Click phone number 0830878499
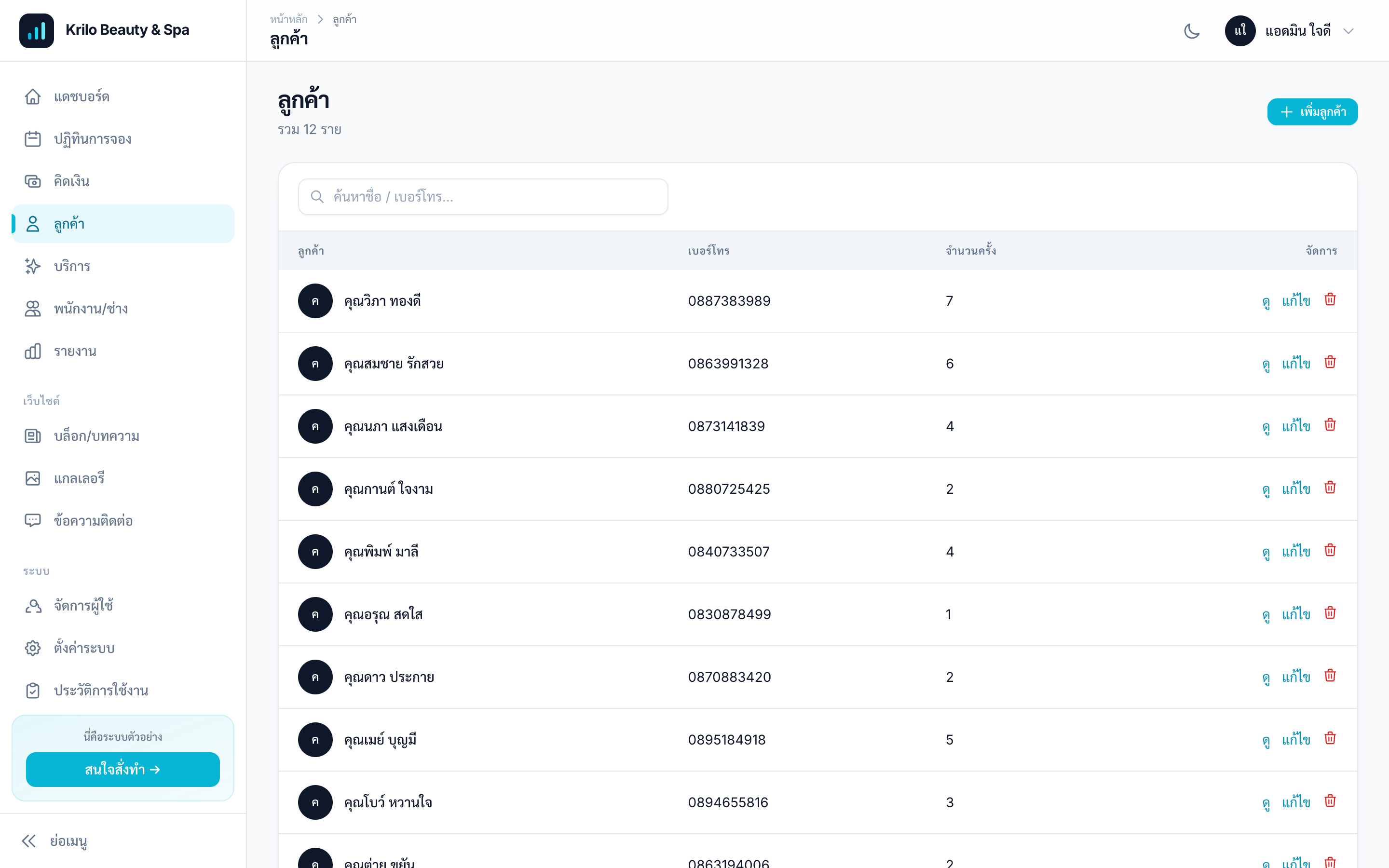 click(730, 614)
